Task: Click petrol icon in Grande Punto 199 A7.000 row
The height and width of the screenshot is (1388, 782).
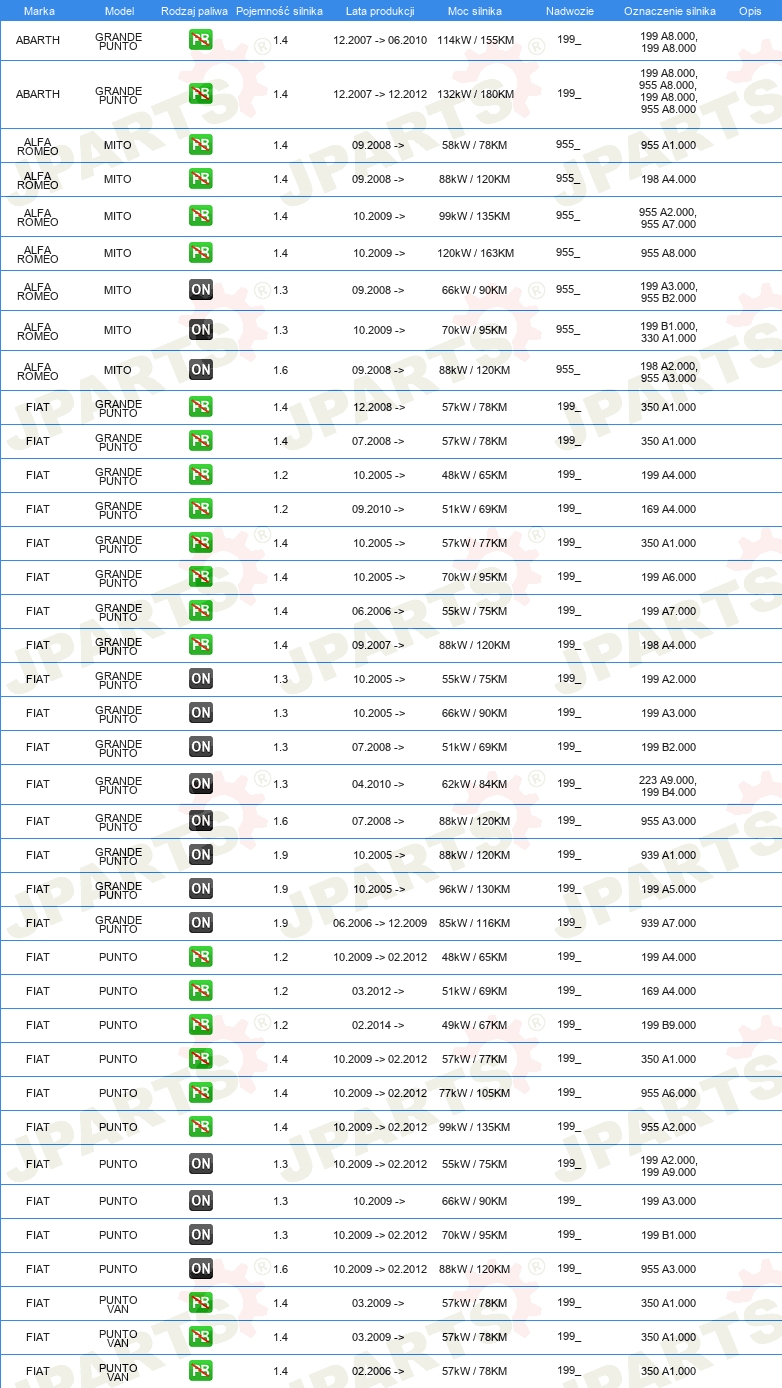Action: coord(201,611)
